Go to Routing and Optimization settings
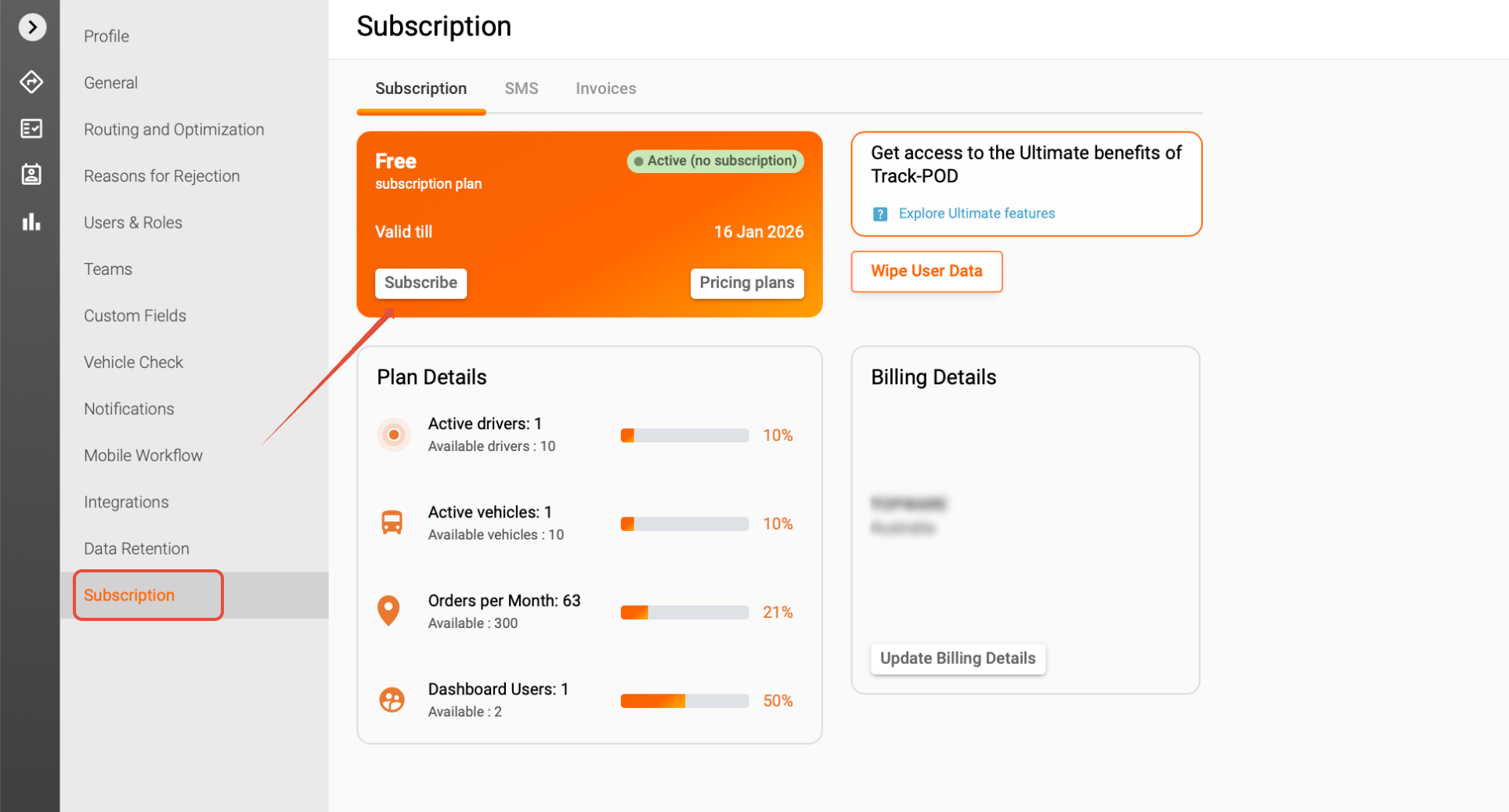Viewport: 1509px width, 812px height. [174, 129]
